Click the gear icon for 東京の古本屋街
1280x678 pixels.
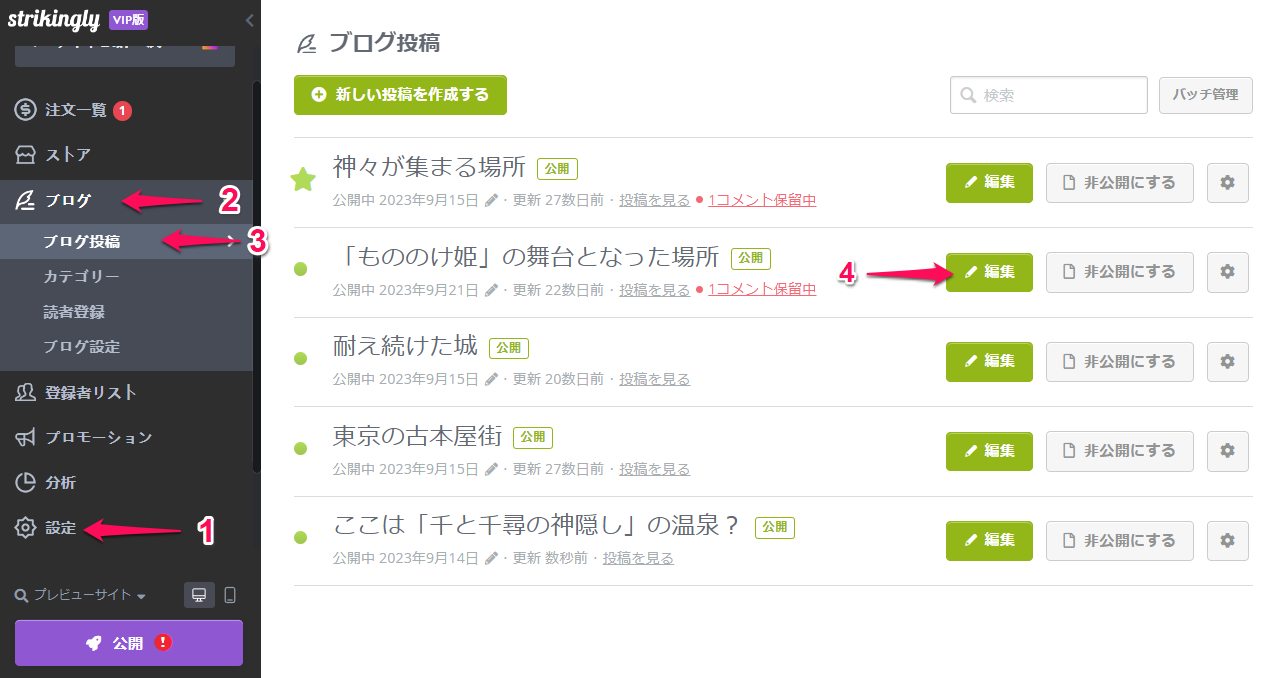coord(1228,451)
